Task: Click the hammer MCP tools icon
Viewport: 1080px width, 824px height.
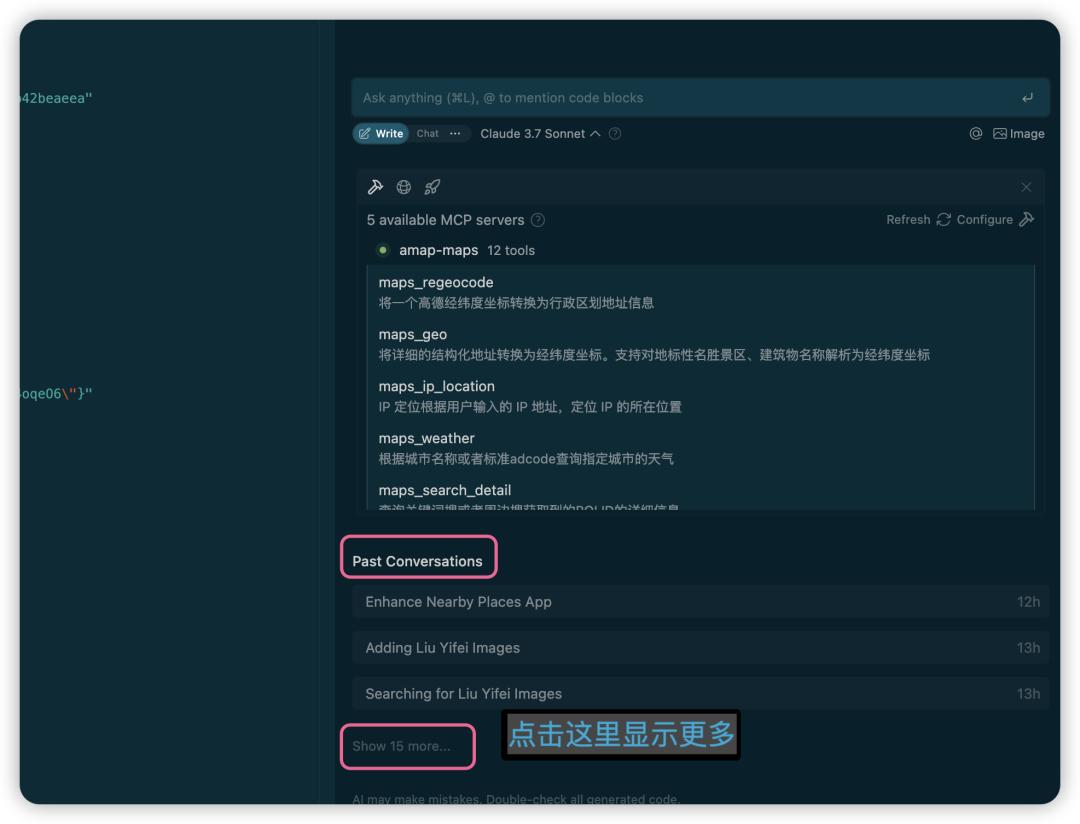Action: coord(376,187)
